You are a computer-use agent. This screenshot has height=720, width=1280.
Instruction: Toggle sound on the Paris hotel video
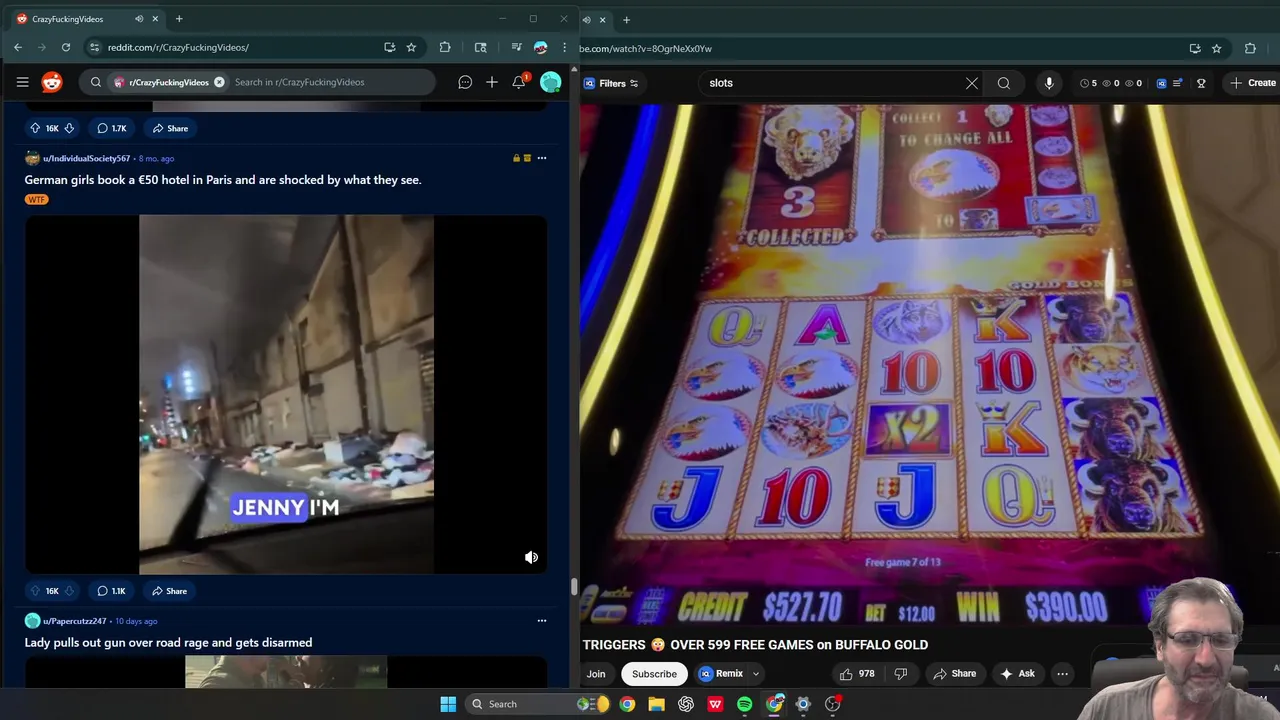tap(532, 557)
